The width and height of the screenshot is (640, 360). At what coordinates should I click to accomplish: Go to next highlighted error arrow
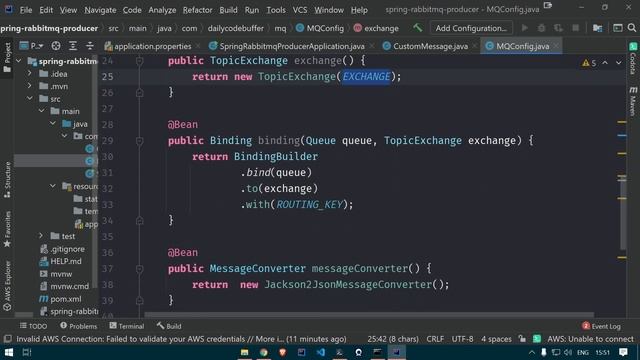pyautogui.click(x=619, y=63)
